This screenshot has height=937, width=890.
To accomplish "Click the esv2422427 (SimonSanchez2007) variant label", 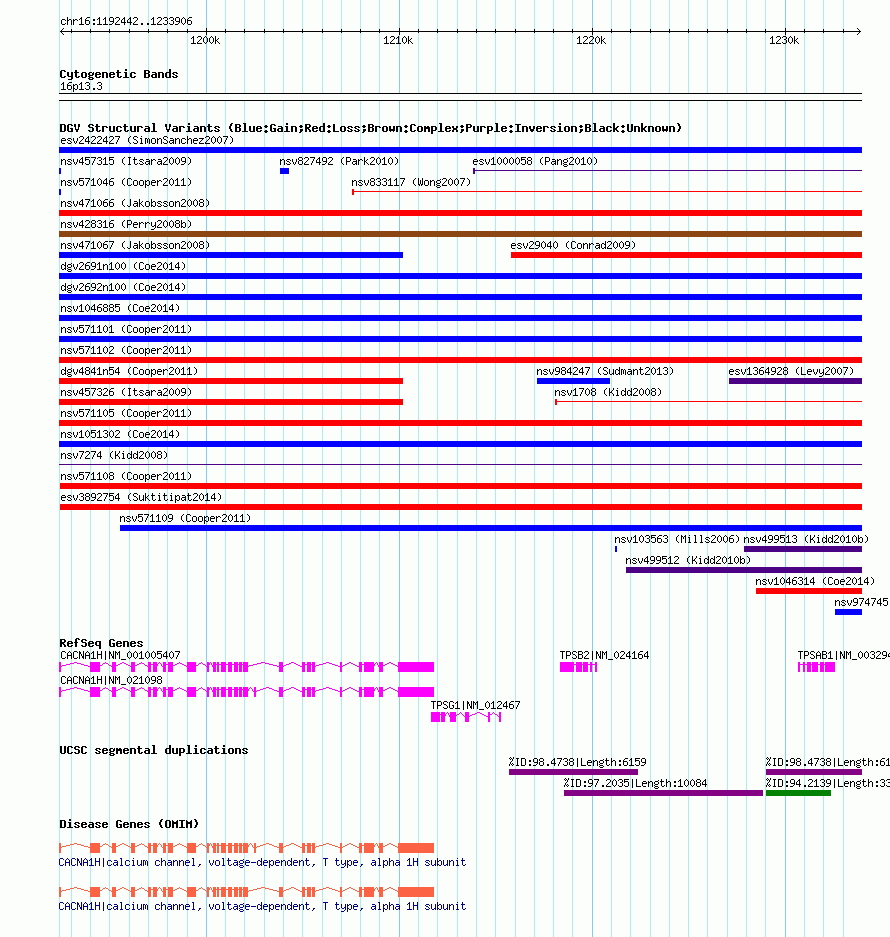I will pos(147,140).
